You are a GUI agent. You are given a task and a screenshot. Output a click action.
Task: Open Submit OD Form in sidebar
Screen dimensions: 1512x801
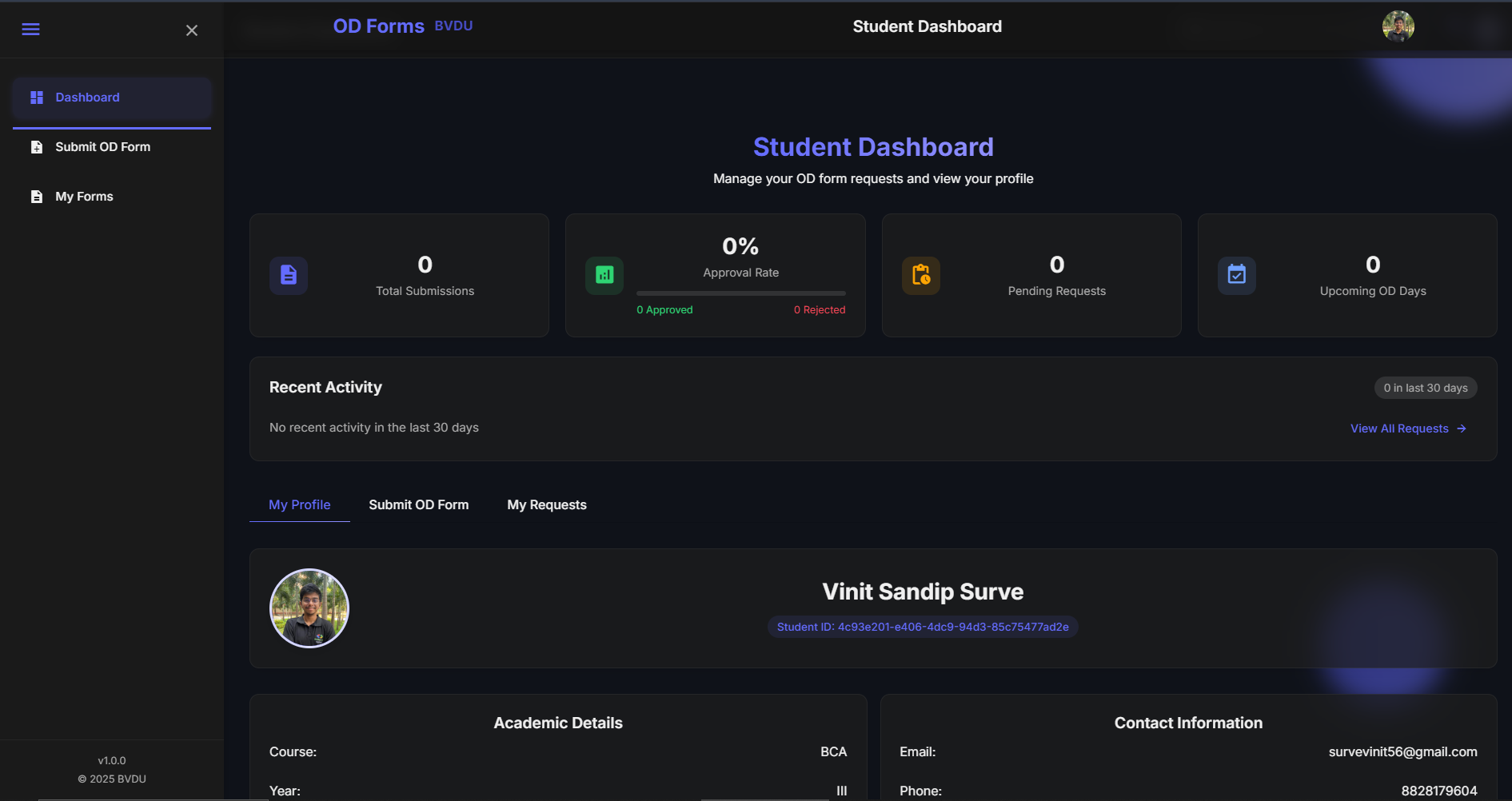click(x=112, y=147)
